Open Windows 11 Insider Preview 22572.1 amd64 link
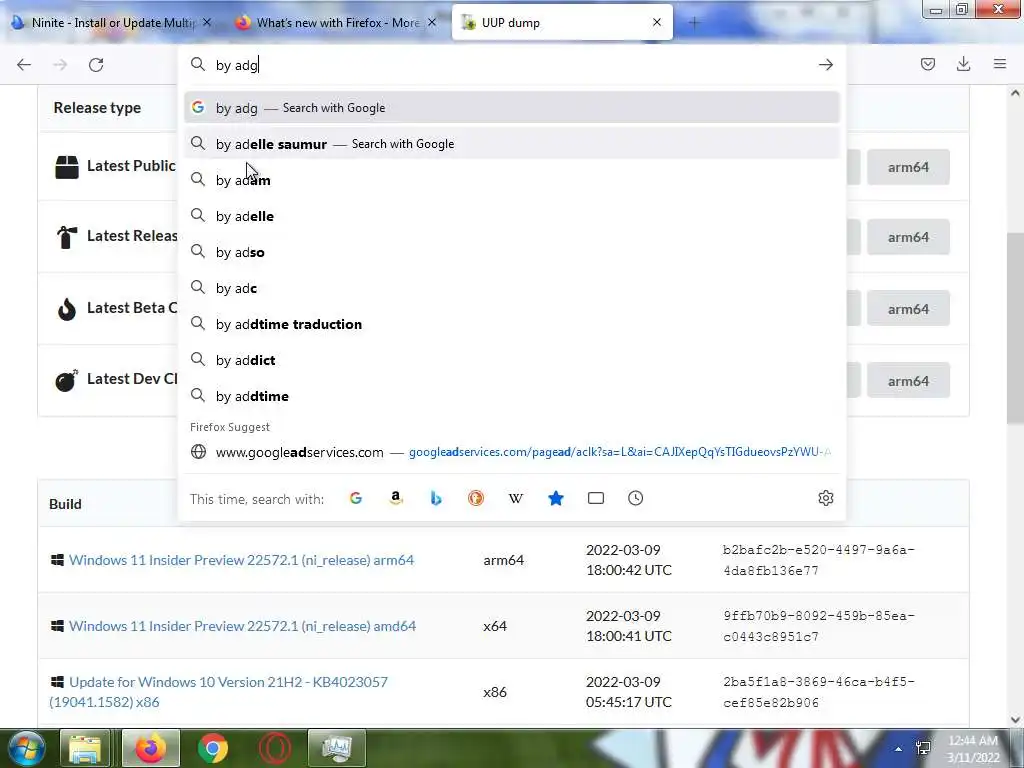The image size is (1024, 768). [242, 626]
